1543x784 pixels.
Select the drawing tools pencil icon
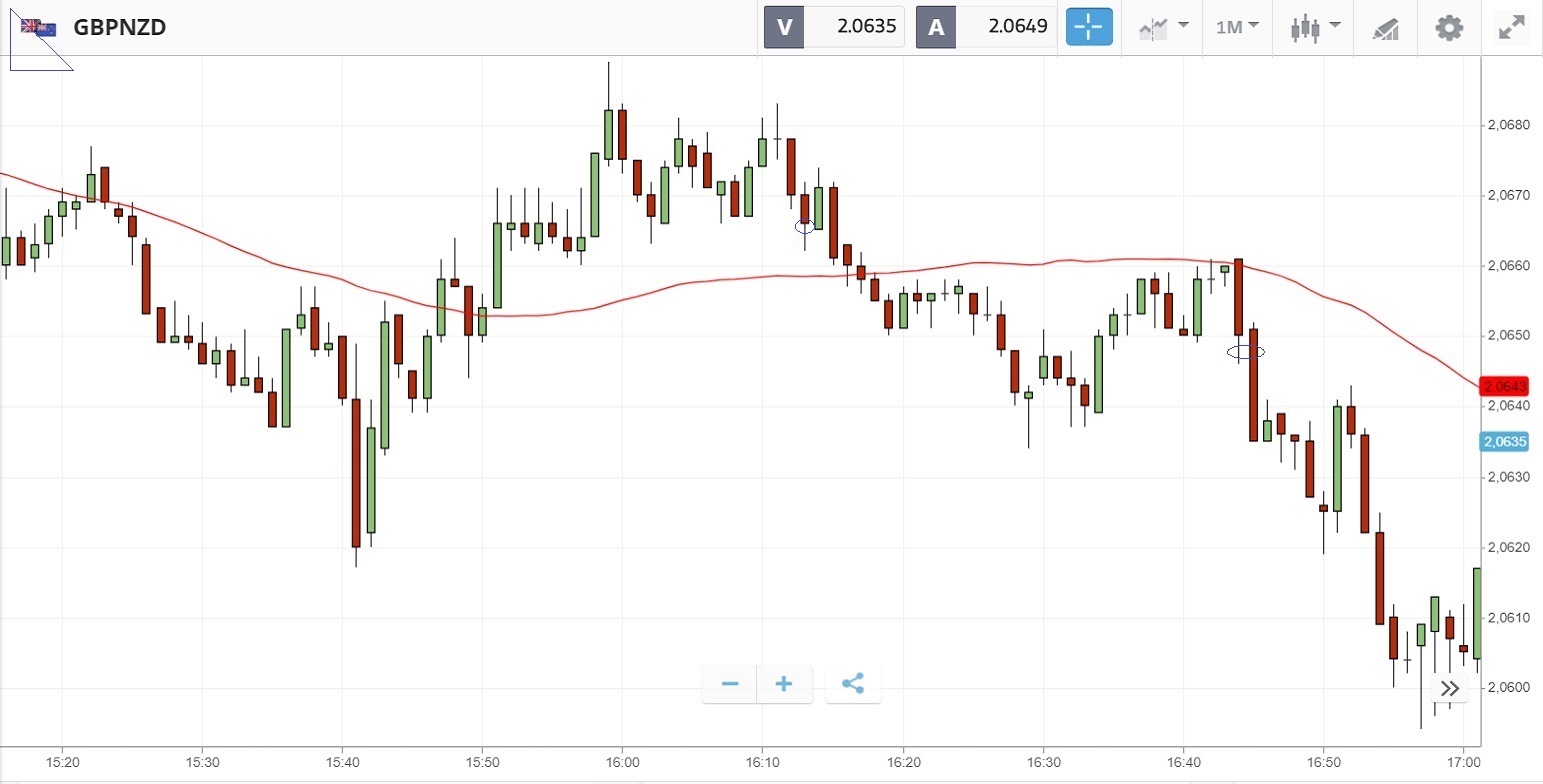tap(1385, 28)
